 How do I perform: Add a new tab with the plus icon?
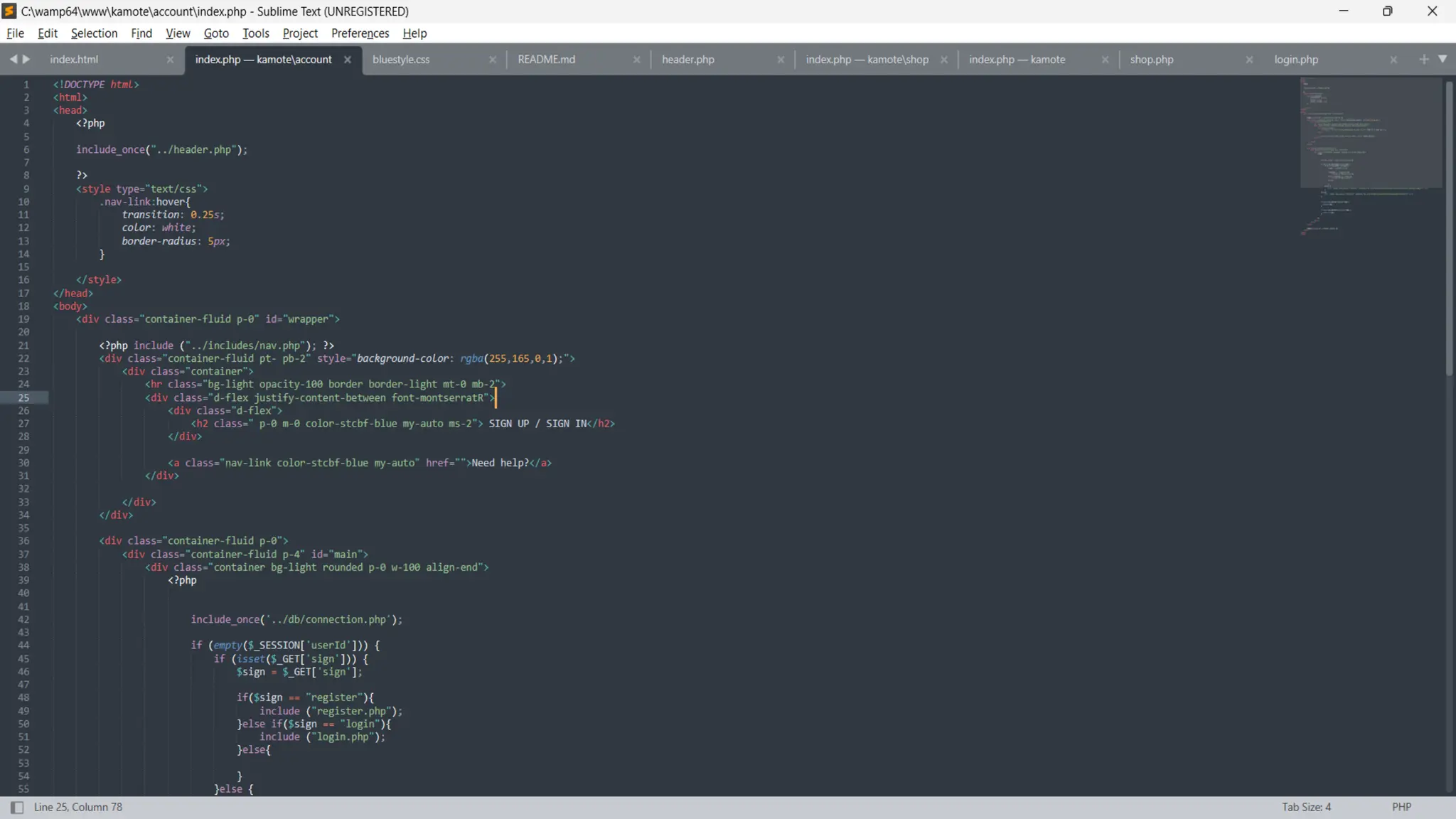[1423, 60]
